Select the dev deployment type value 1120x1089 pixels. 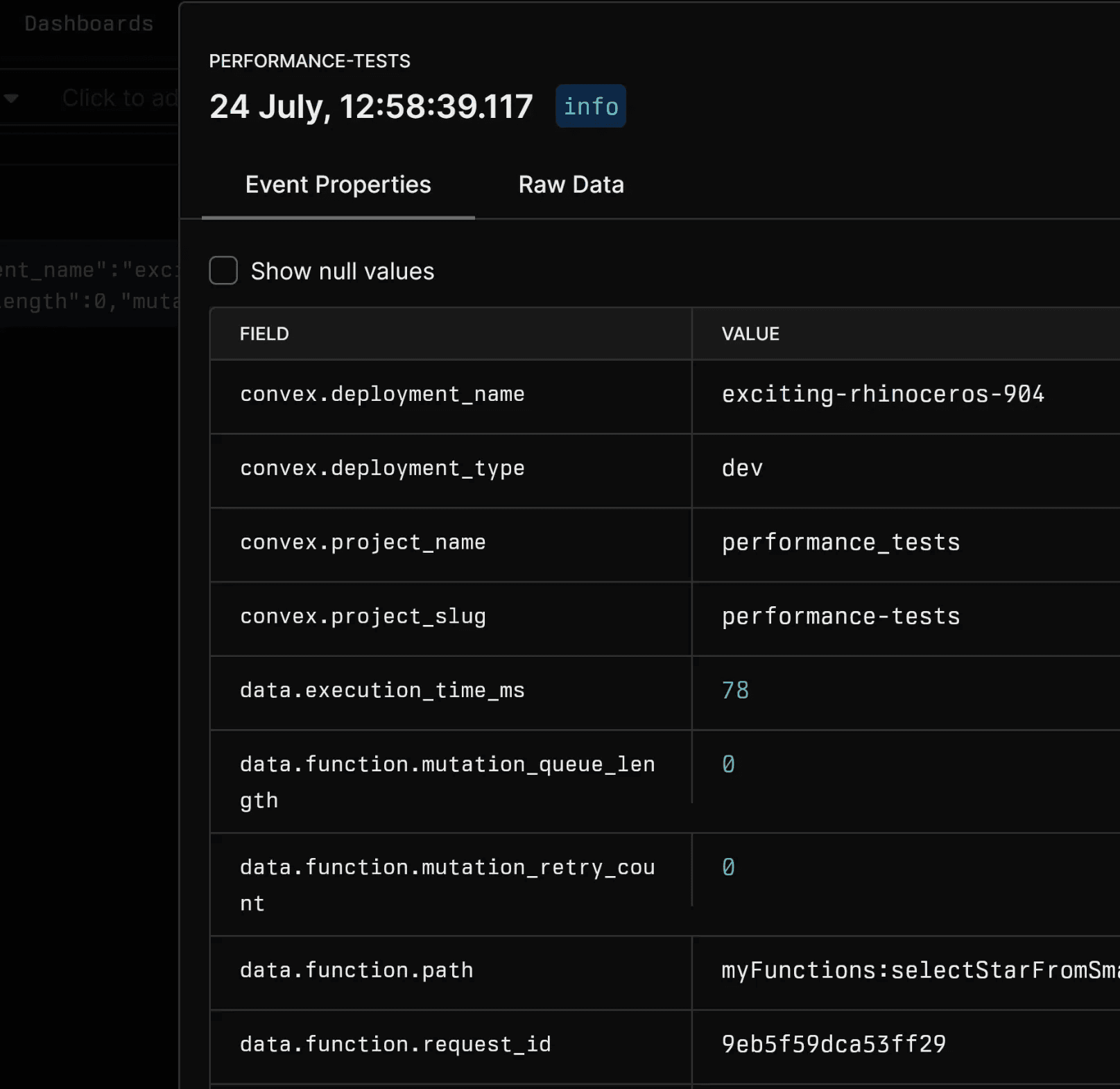(742, 468)
